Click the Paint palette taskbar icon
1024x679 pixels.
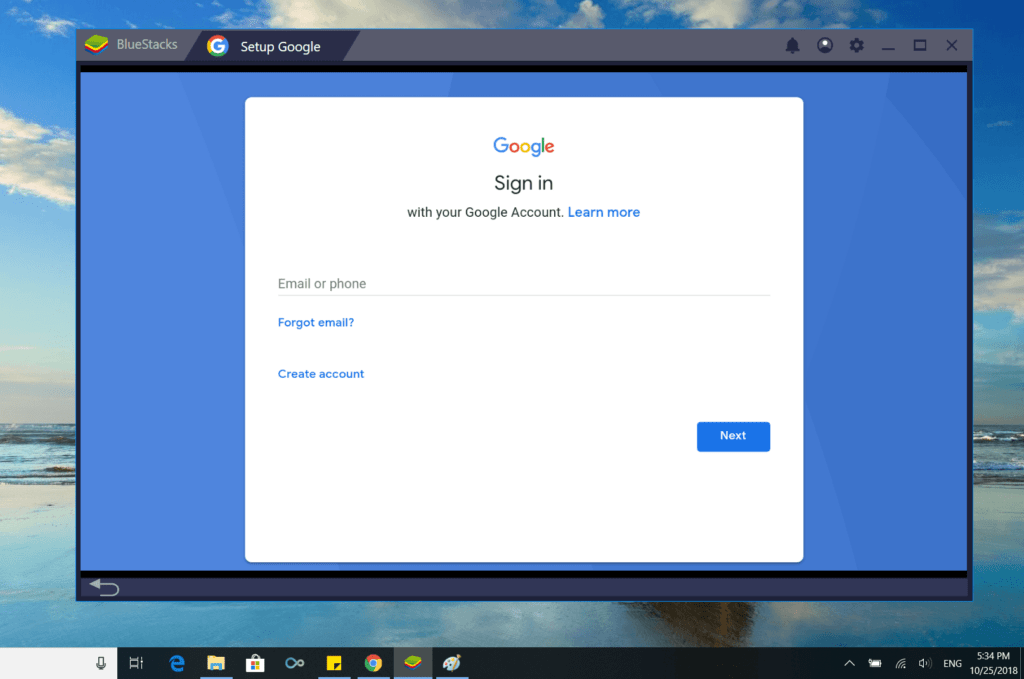451,663
